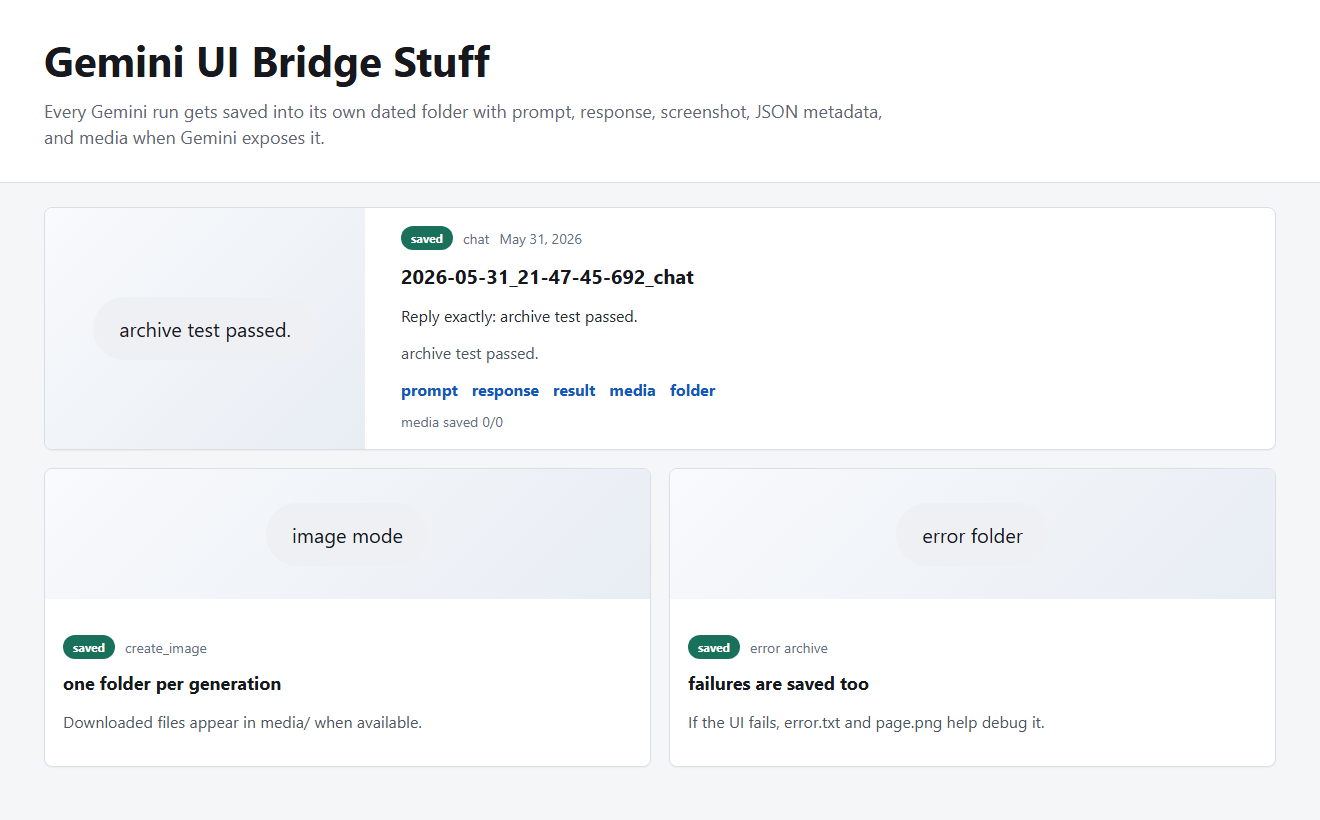
Task: Click the 'error folder' preview thumbnail
Action: pyautogui.click(x=972, y=534)
